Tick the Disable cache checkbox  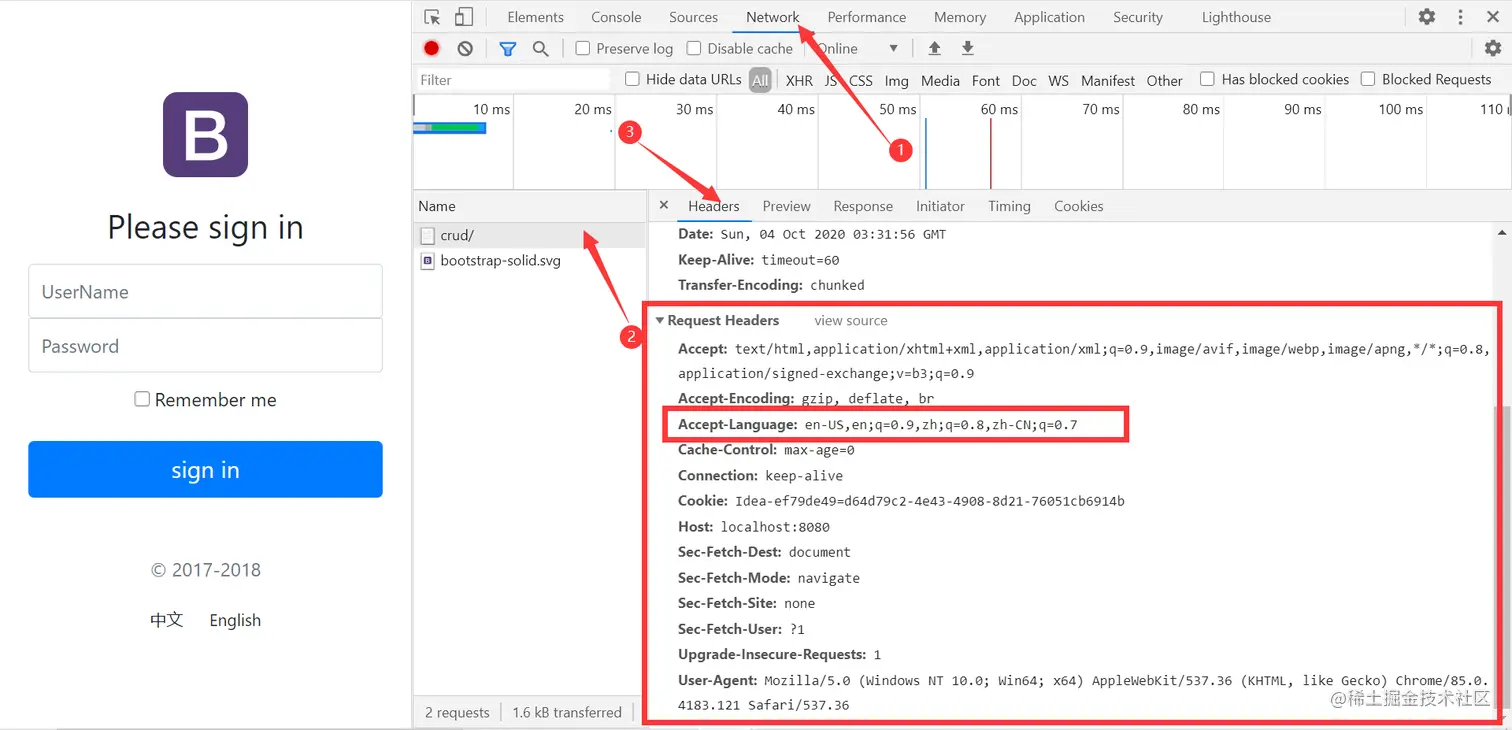(694, 48)
